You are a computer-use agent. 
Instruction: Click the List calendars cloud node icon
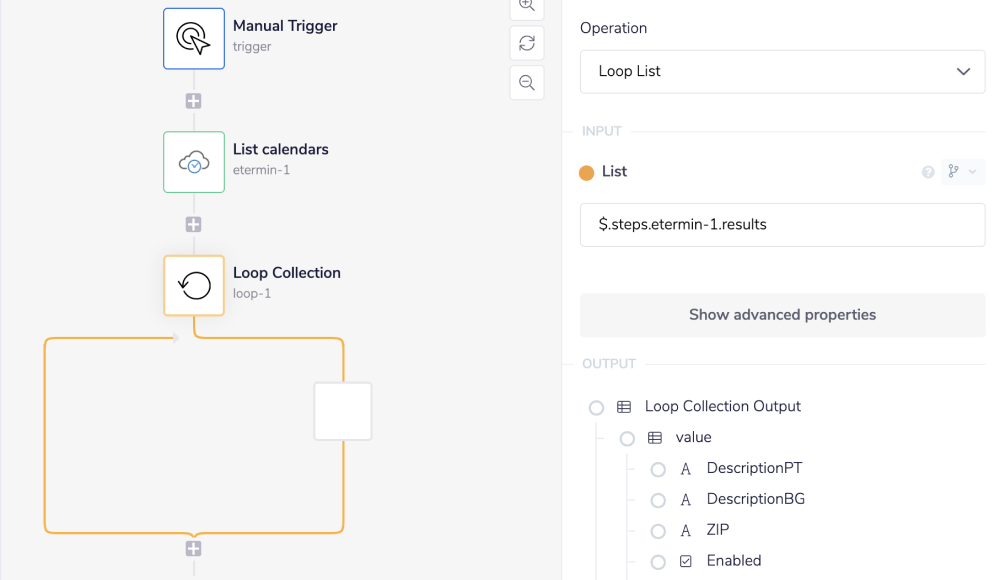[x=194, y=162]
